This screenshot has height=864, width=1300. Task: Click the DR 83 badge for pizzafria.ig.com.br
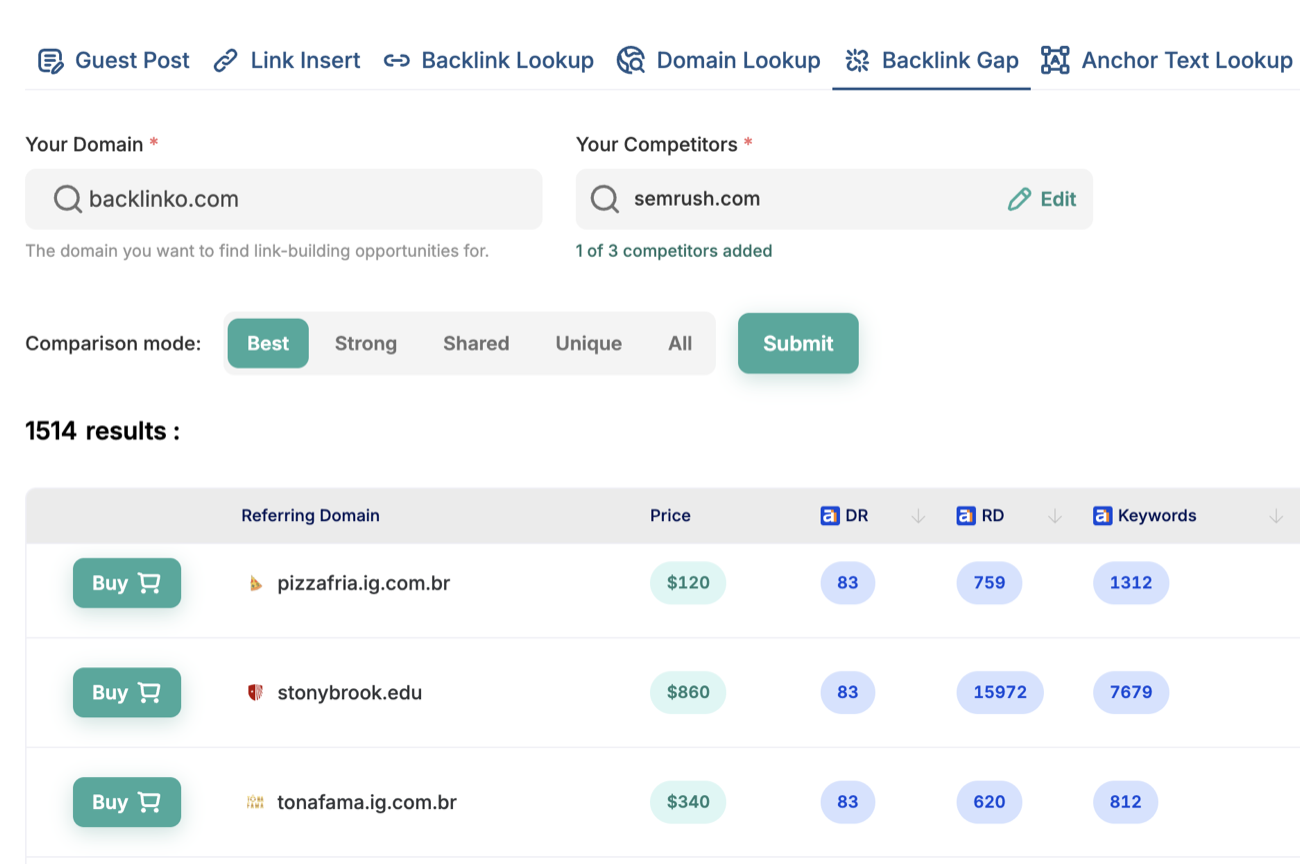(848, 583)
